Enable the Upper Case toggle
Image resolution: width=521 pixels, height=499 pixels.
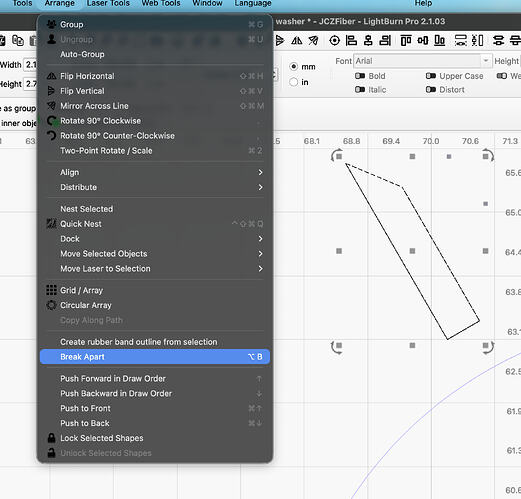coord(431,76)
